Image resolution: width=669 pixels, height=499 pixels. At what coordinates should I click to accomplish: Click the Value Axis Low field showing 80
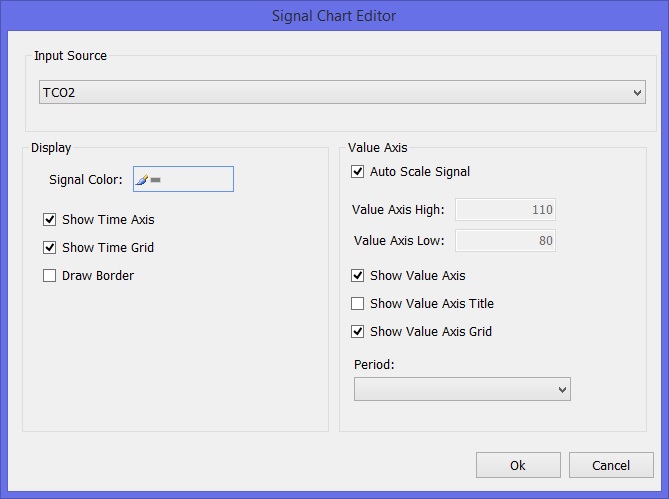point(505,241)
